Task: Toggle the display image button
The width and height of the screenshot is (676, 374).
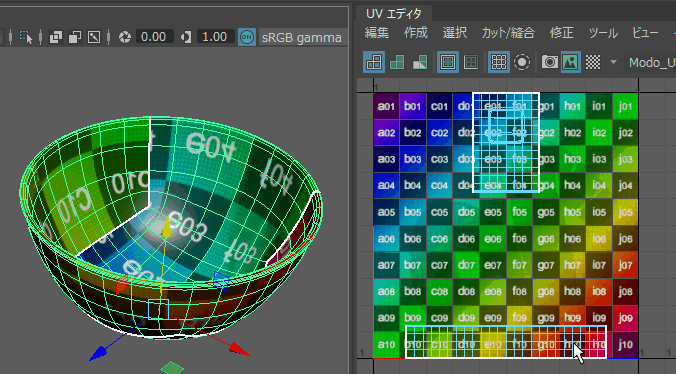Action: [570, 62]
